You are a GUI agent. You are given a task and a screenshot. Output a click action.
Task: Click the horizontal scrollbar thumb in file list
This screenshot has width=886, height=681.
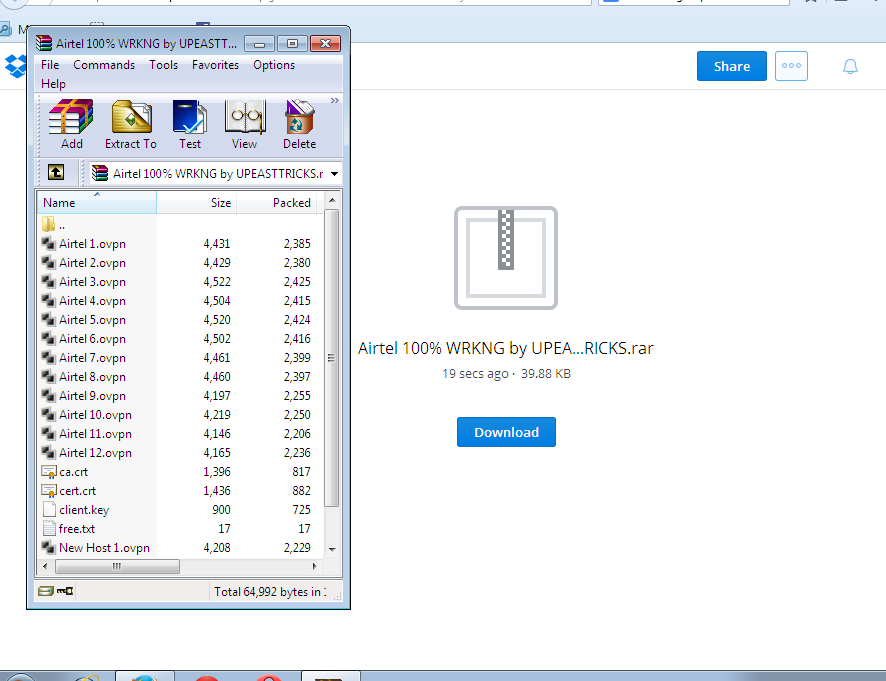coord(117,566)
